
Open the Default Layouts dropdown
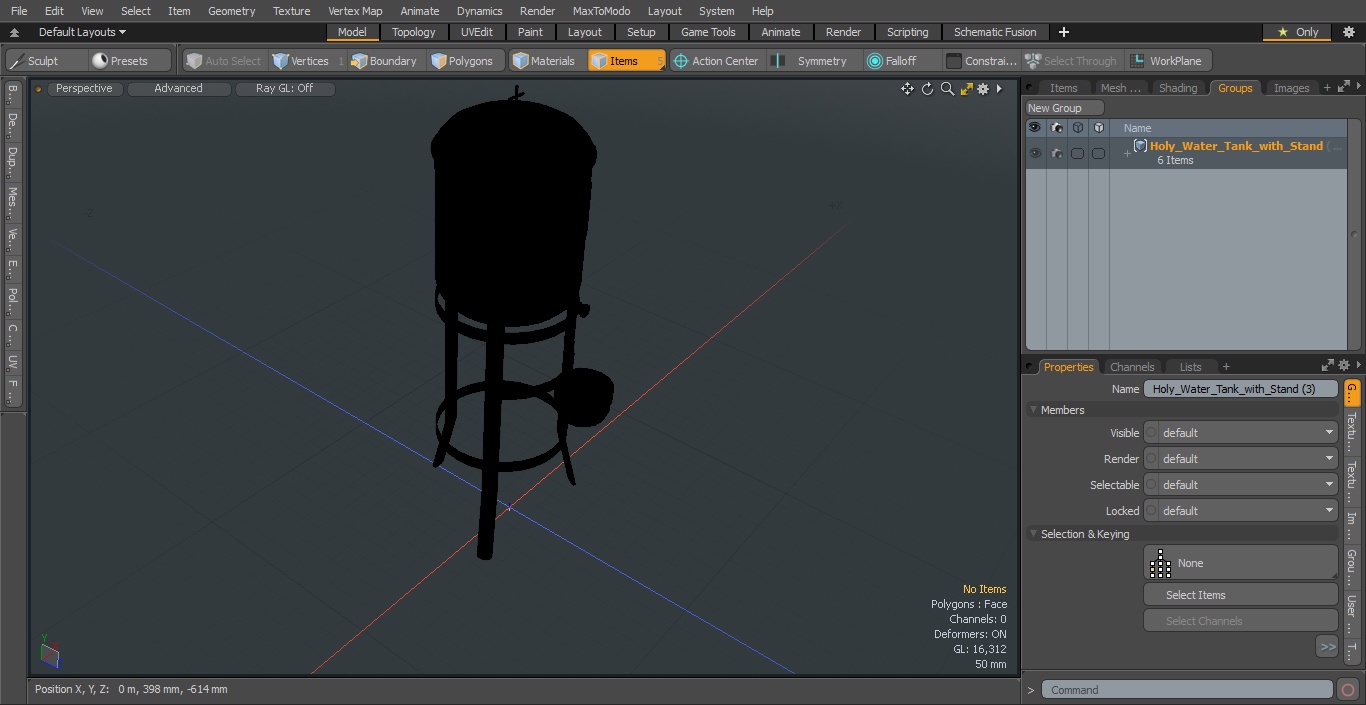pyautogui.click(x=82, y=32)
